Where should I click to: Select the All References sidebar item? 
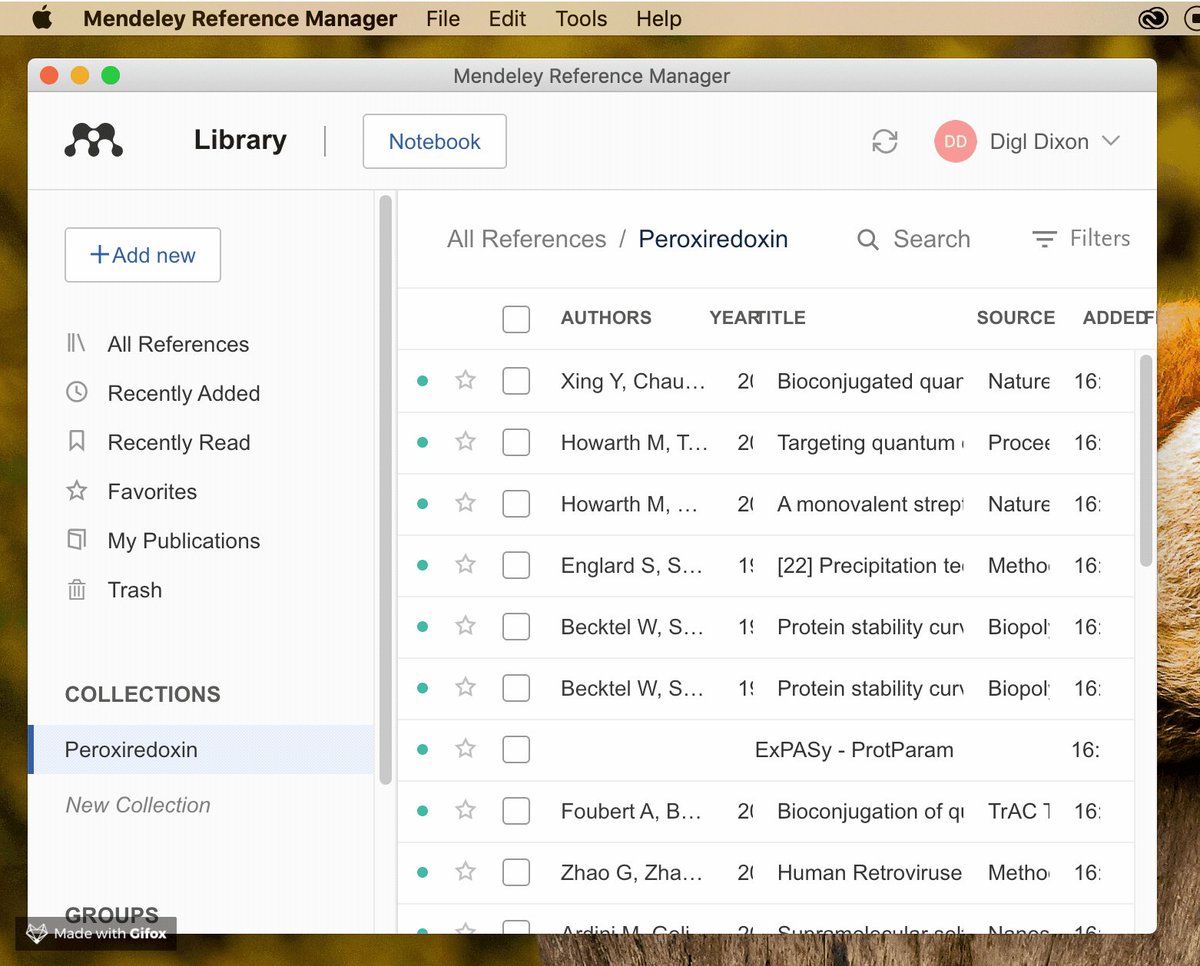(178, 344)
